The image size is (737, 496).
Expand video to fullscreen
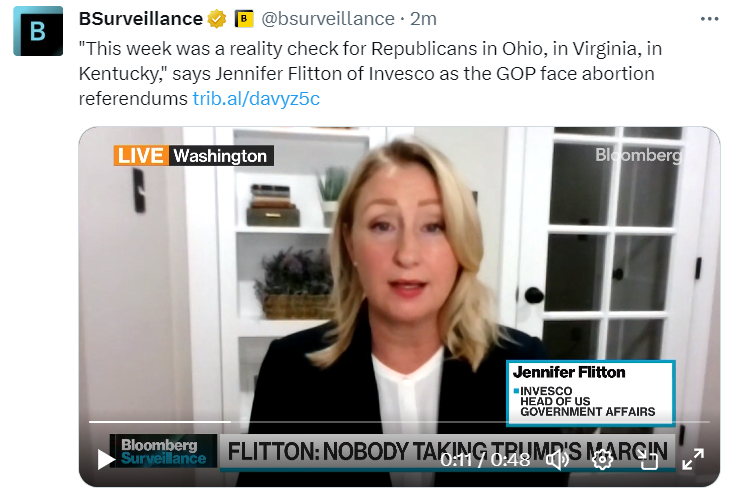coord(693,459)
